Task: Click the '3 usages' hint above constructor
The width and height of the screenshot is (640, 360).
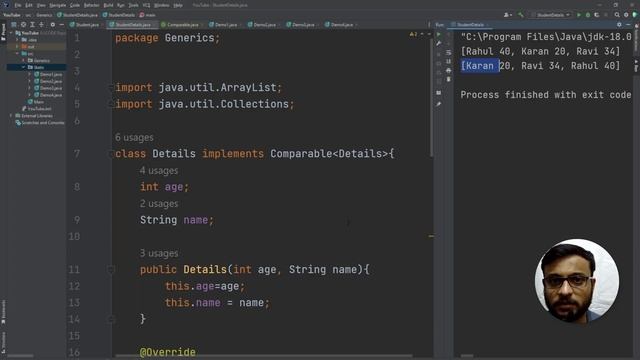Action: coord(159,253)
